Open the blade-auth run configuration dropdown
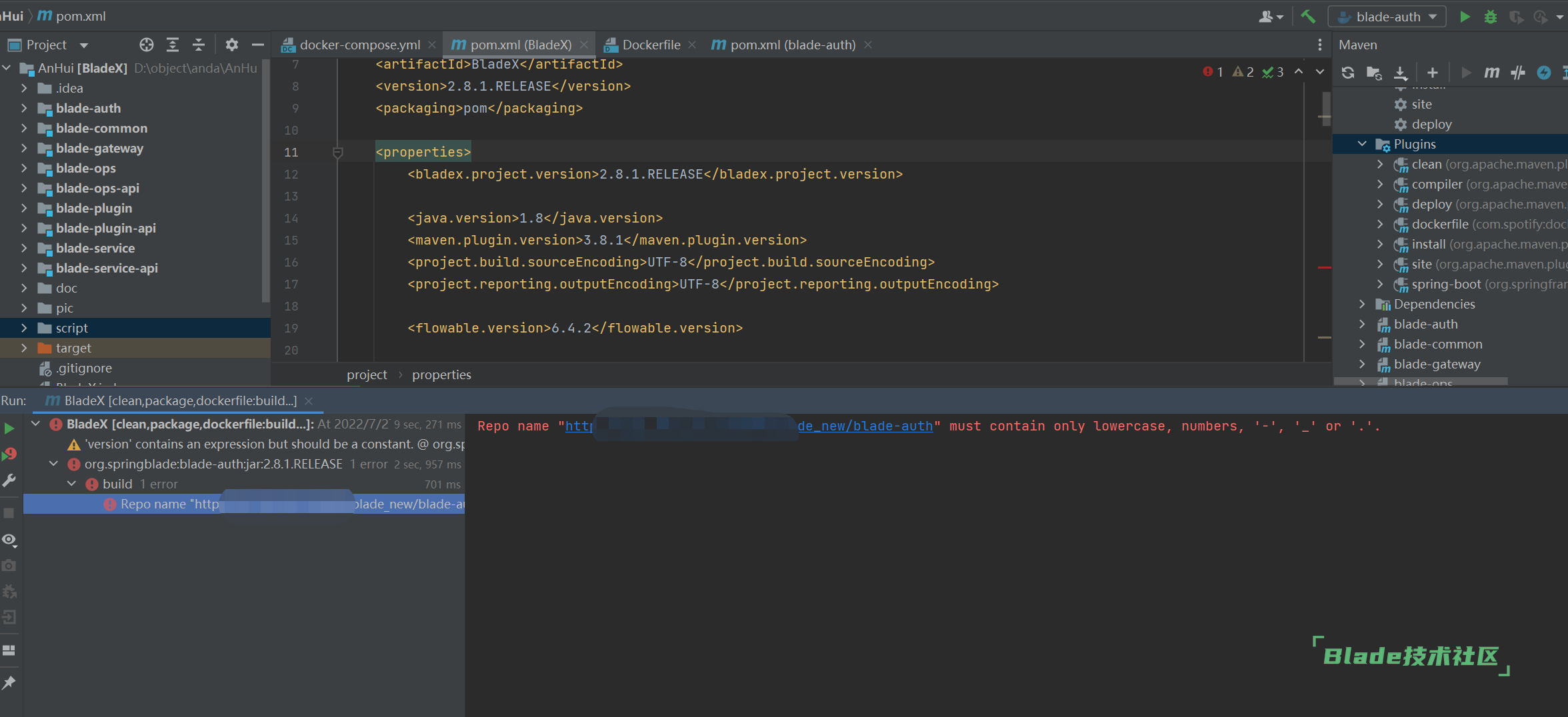This screenshot has width=1568, height=717. pyautogui.click(x=1387, y=17)
